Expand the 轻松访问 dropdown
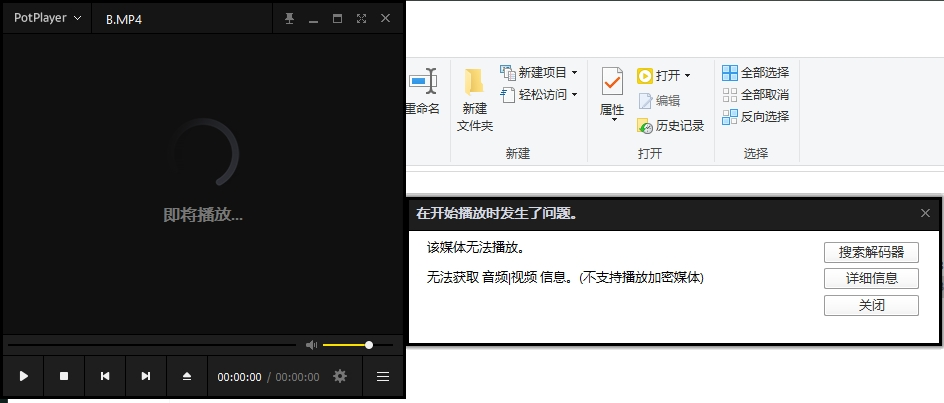 [574, 94]
